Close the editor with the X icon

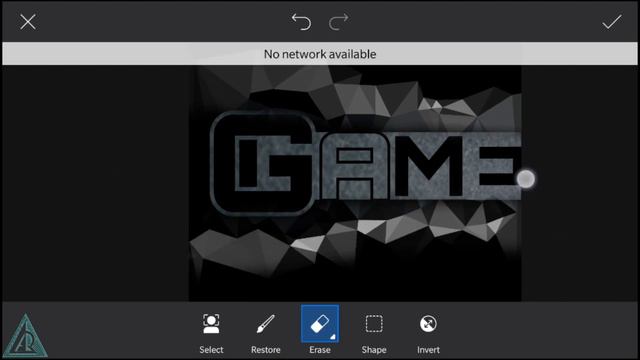(x=28, y=22)
